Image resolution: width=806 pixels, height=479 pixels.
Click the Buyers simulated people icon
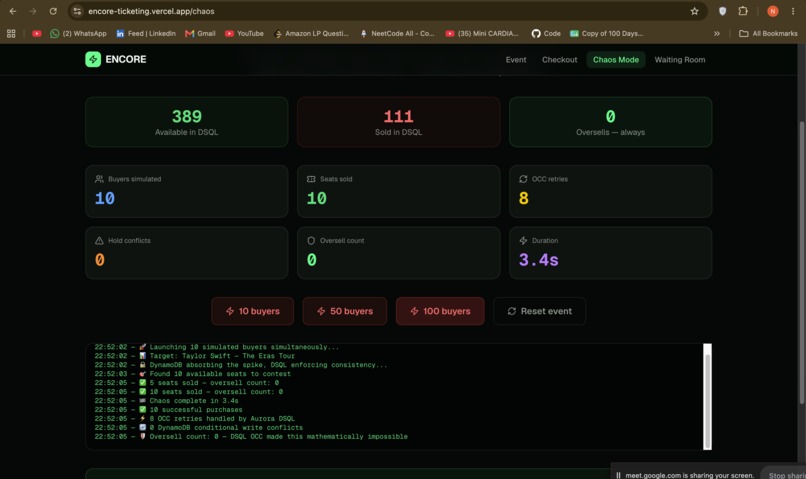coord(99,179)
